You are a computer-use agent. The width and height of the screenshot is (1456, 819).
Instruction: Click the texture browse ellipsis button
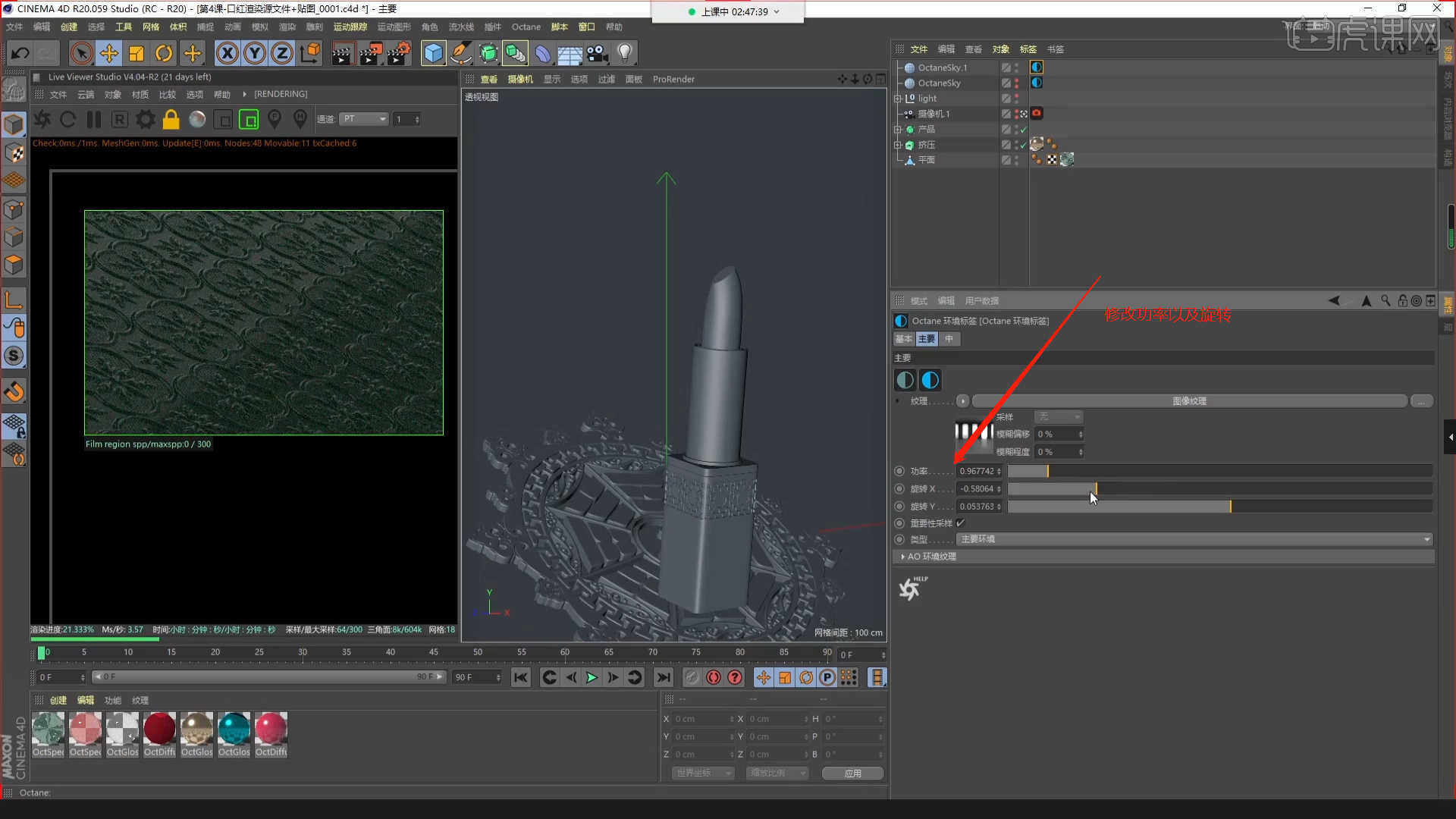click(x=1422, y=401)
